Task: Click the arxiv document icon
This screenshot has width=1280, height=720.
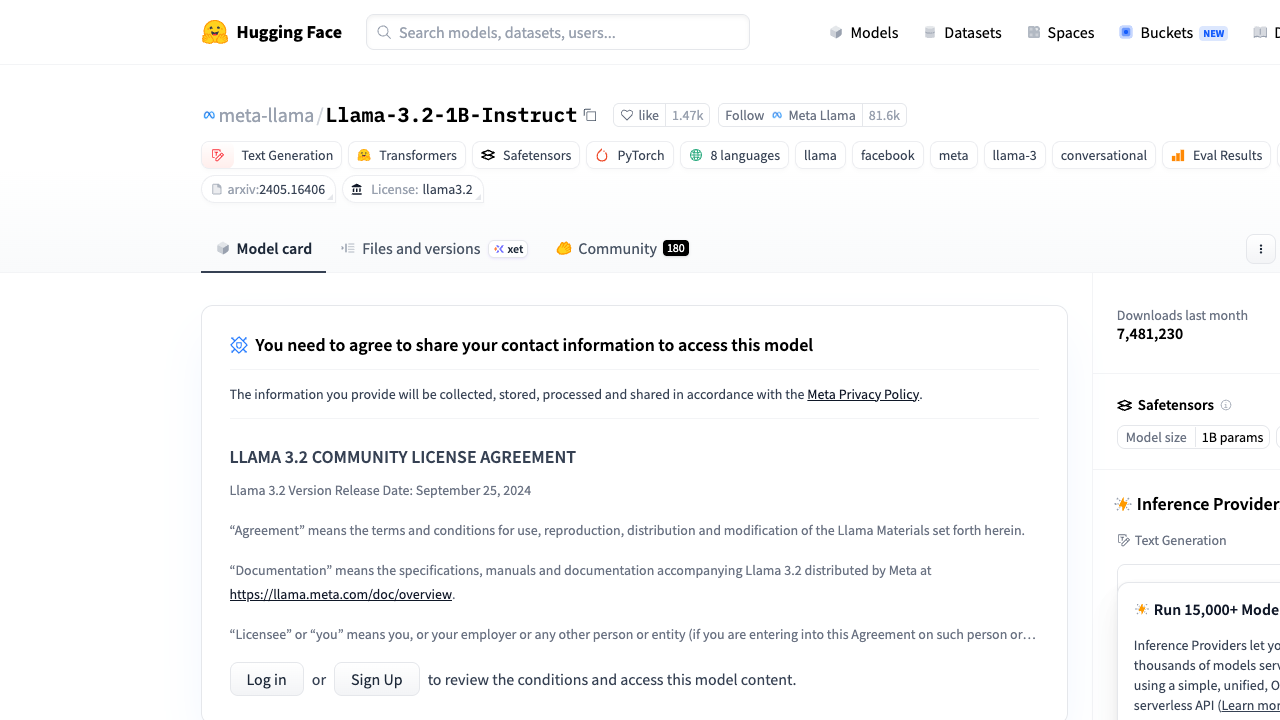Action: coord(216,189)
